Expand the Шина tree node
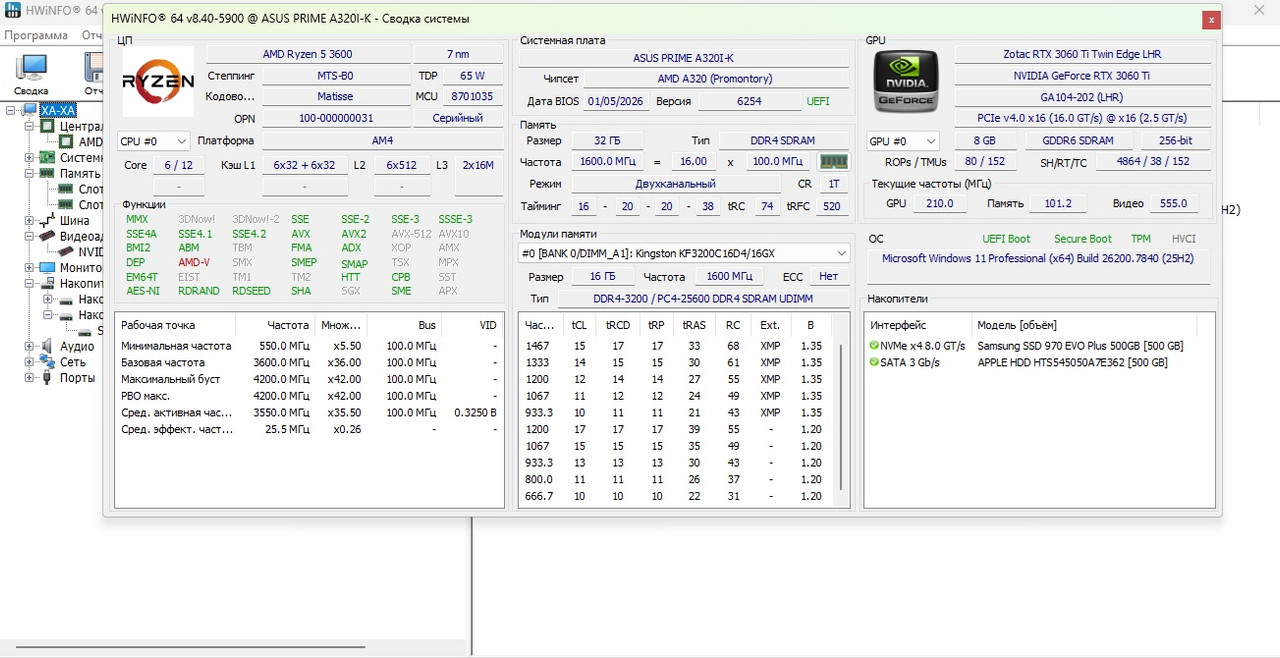This screenshot has height=658, width=1280. (x=29, y=220)
